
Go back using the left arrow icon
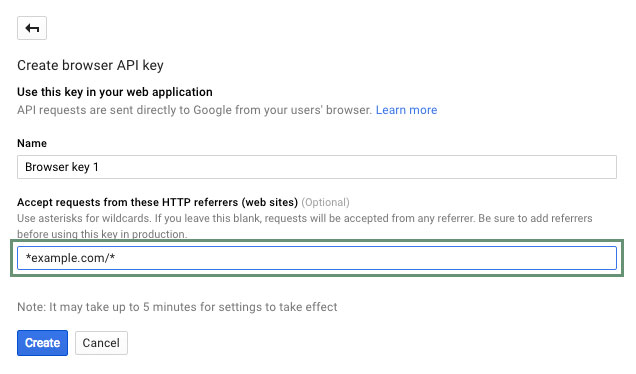pos(32,28)
